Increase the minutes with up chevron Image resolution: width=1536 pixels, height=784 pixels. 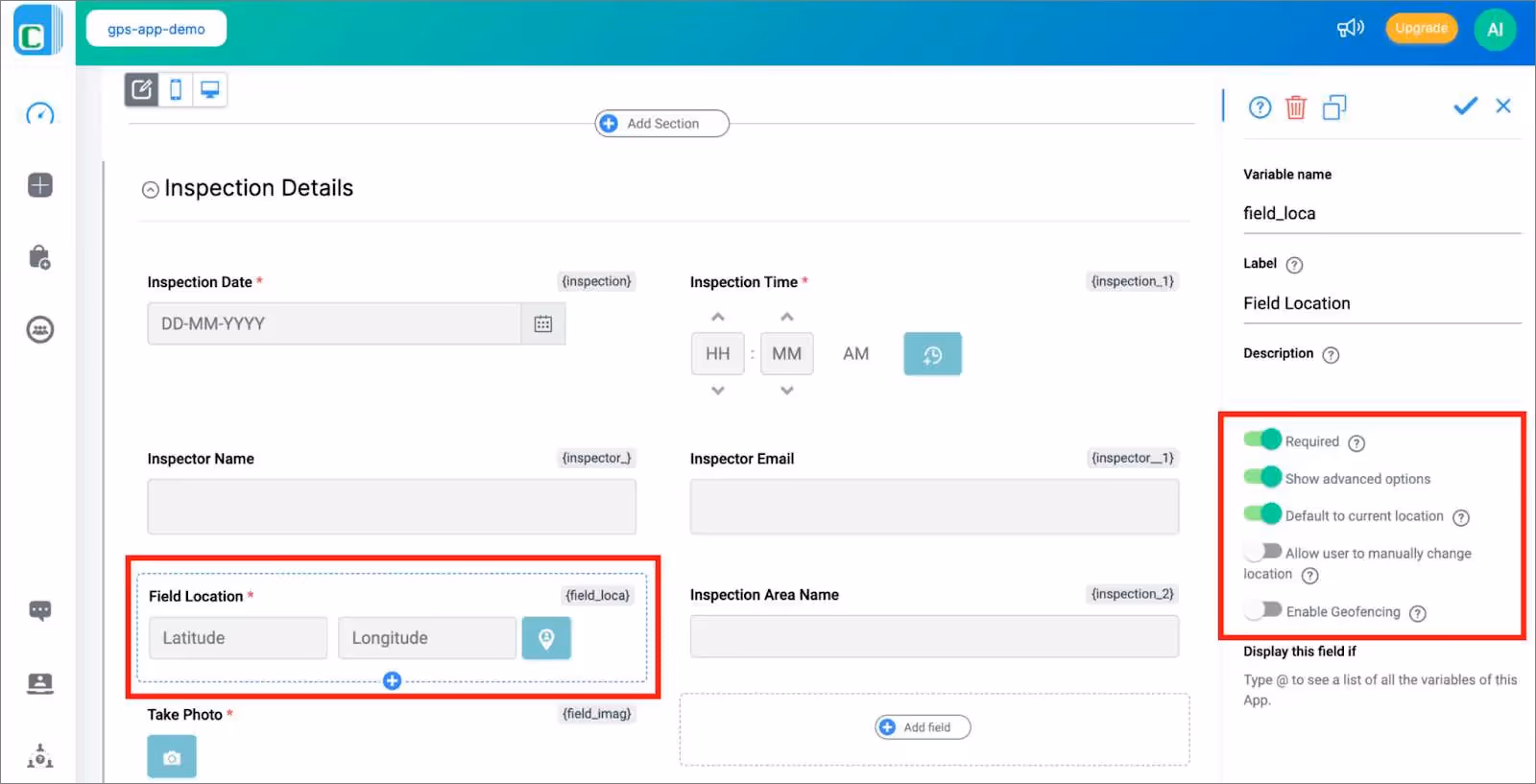pyautogui.click(x=787, y=317)
